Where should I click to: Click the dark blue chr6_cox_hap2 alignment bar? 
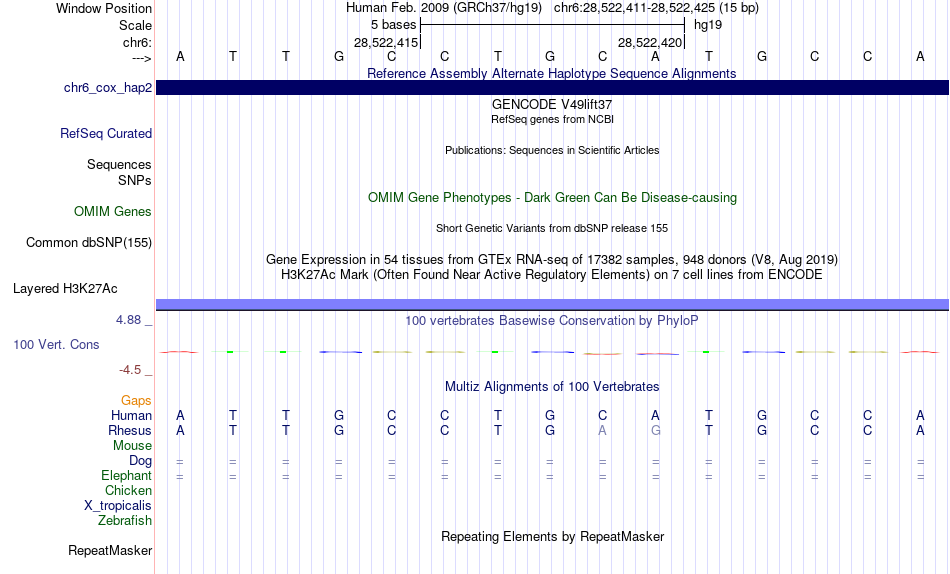coord(552,87)
